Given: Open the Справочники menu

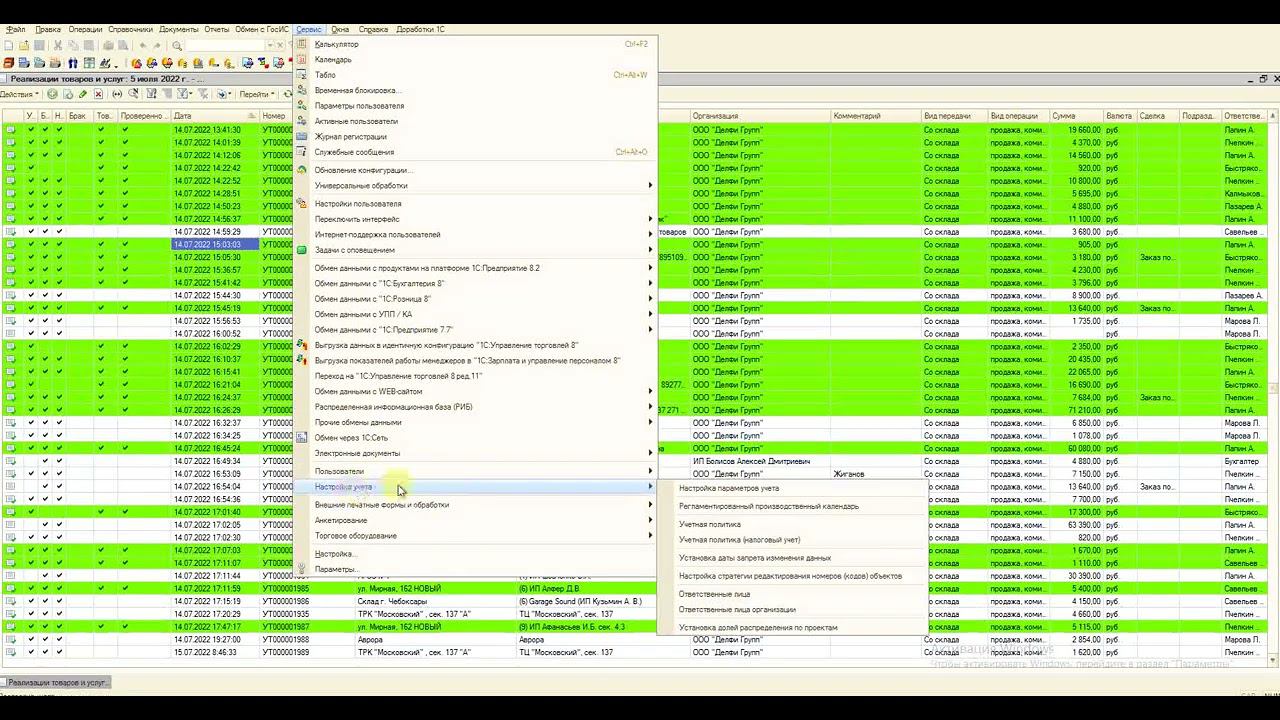Looking at the screenshot, I should [x=130, y=29].
